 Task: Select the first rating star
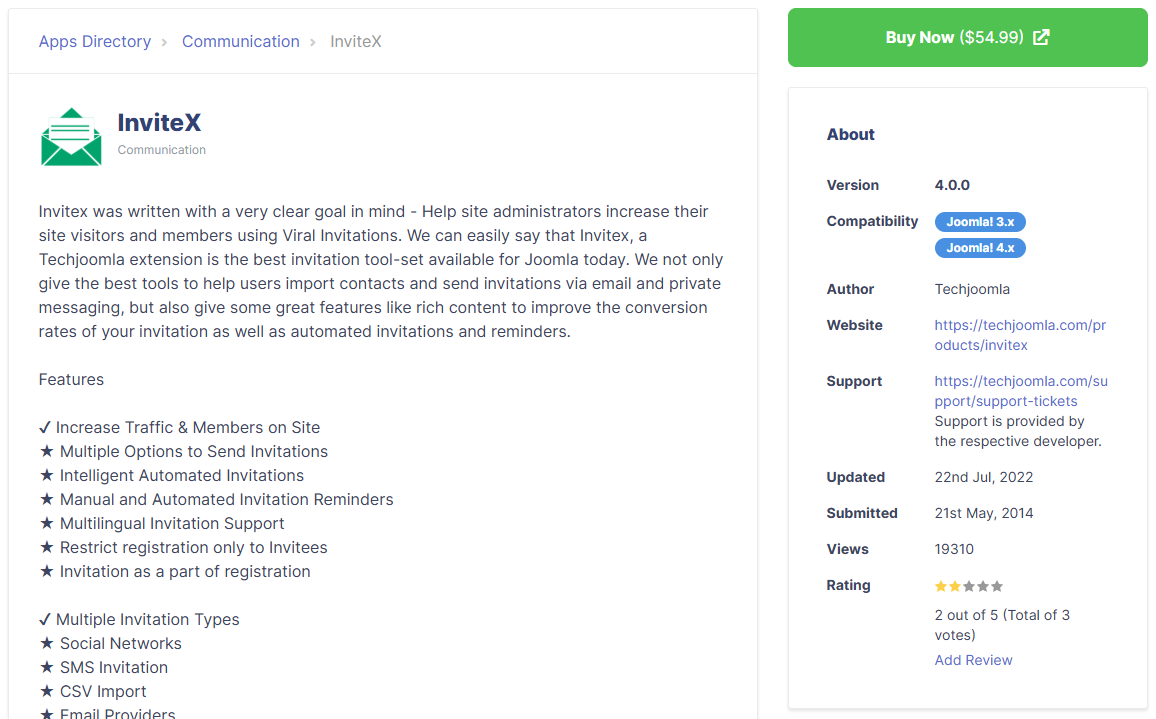pyautogui.click(x=941, y=586)
